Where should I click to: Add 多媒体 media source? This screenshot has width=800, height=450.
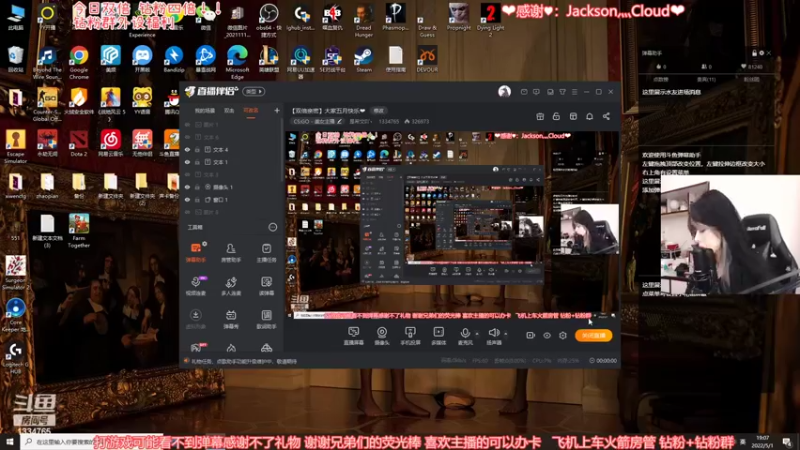[x=438, y=336]
